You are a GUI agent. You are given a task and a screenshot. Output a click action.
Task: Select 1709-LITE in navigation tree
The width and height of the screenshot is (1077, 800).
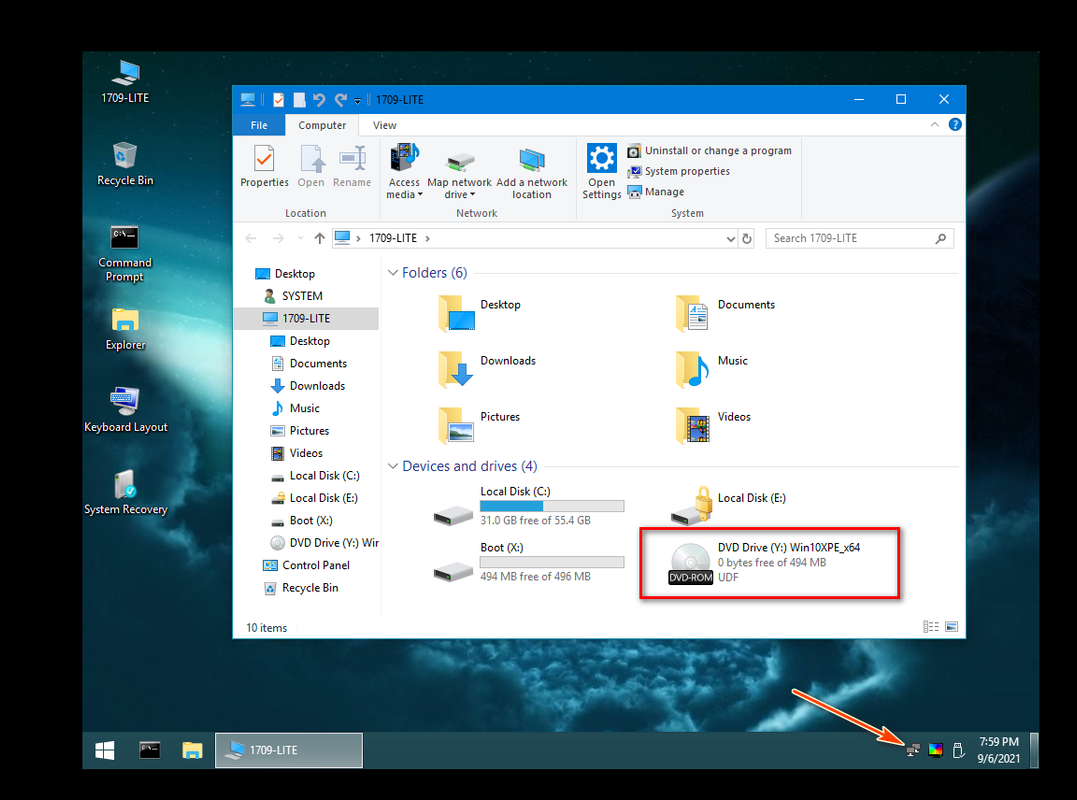pos(306,319)
